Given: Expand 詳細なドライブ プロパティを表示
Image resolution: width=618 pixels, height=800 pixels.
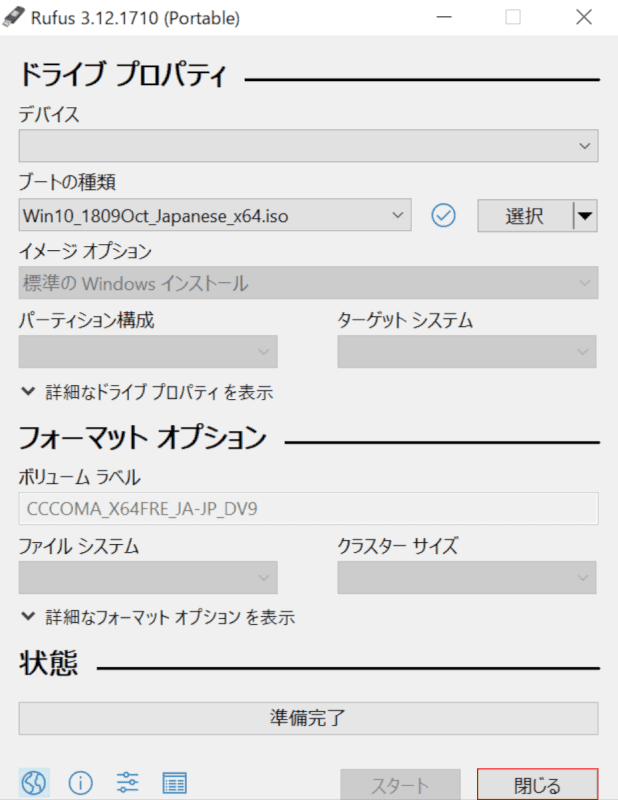Looking at the screenshot, I should click(147, 392).
